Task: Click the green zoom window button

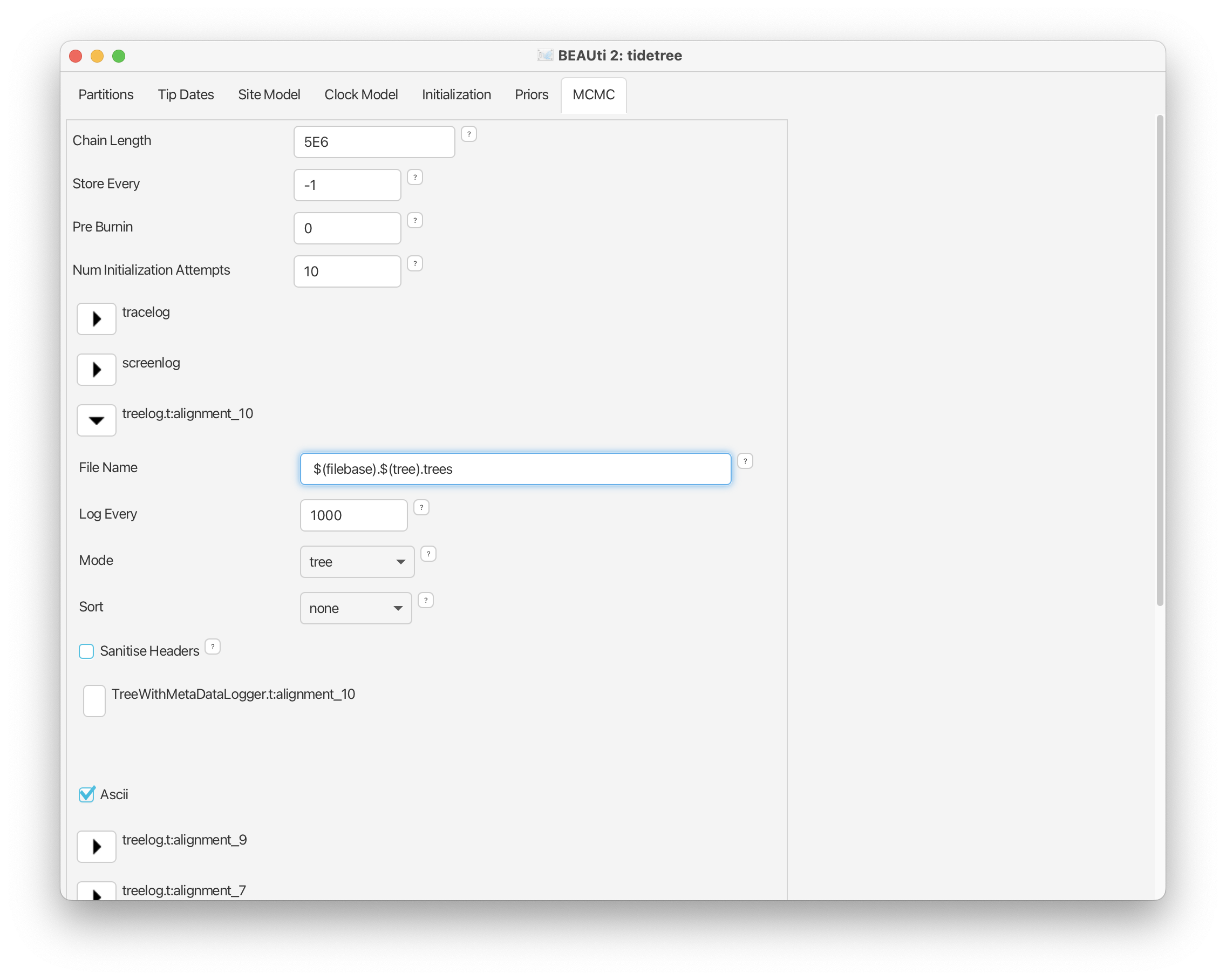Action: point(119,56)
